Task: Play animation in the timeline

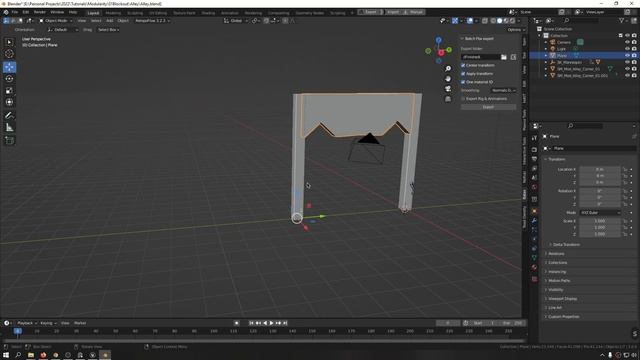Action: tap(271, 323)
